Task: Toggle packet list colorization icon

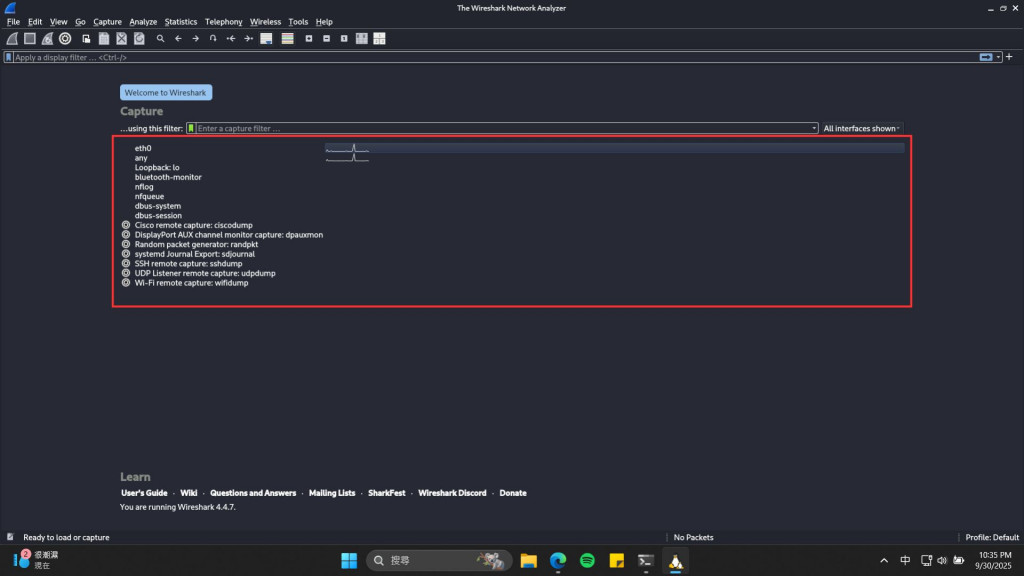Action: 287,39
